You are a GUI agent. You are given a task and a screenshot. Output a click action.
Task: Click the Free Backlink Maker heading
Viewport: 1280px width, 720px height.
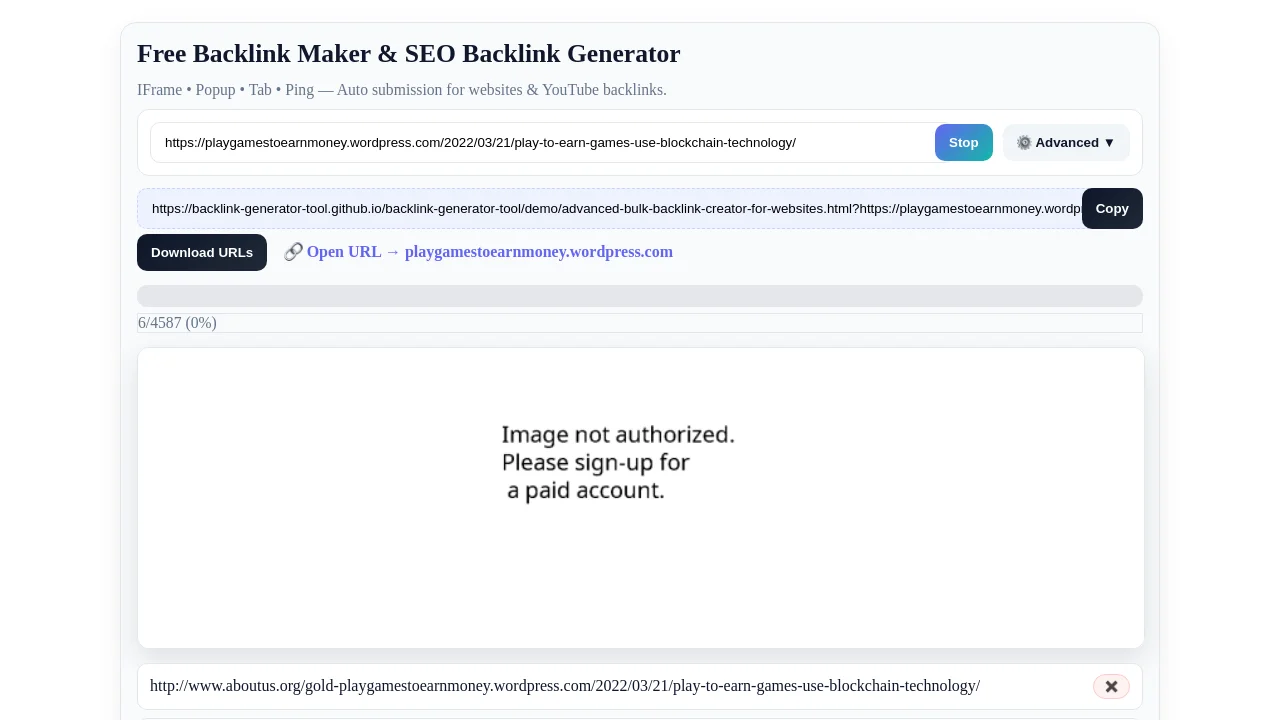point(408,54)
